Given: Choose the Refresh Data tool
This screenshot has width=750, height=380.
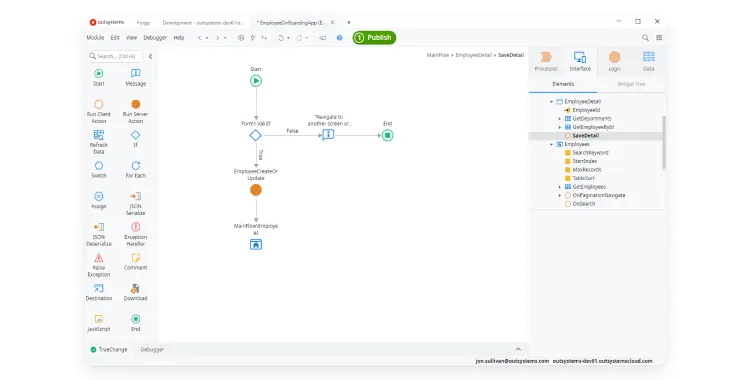Looking at the screenshot, I should [x=99, y=142].
